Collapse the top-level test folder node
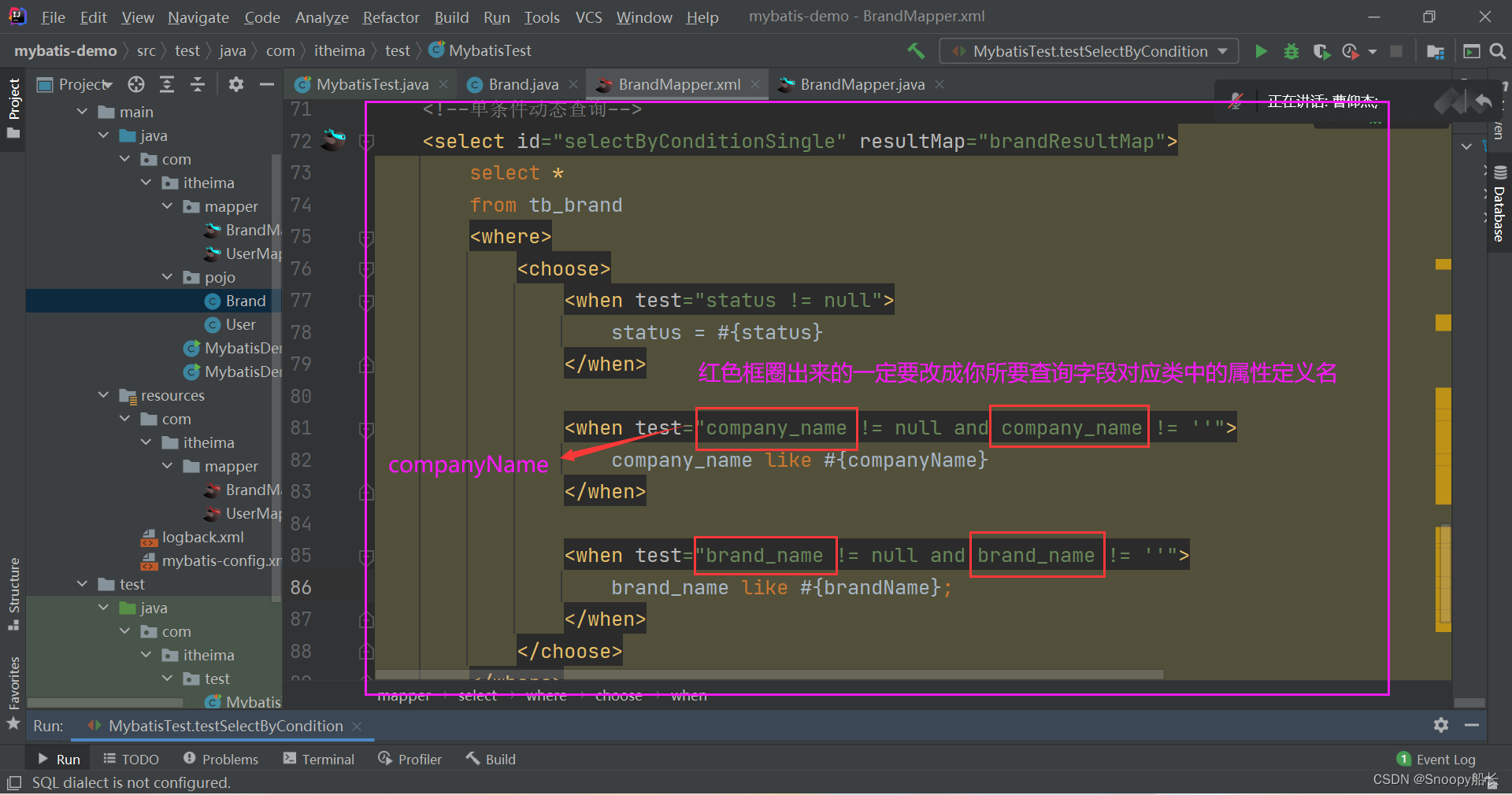1512x795 pixels. [83, 584]
